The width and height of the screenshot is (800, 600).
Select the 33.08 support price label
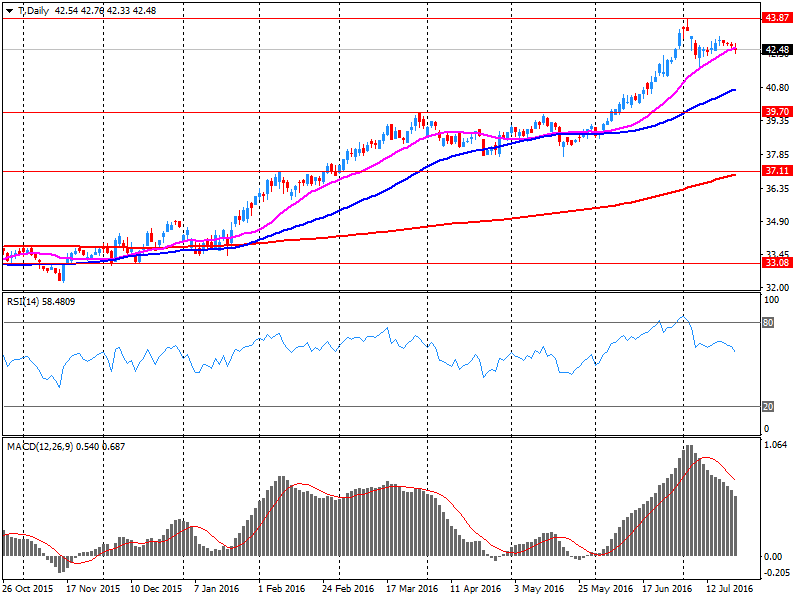click(x=777, y=263)
